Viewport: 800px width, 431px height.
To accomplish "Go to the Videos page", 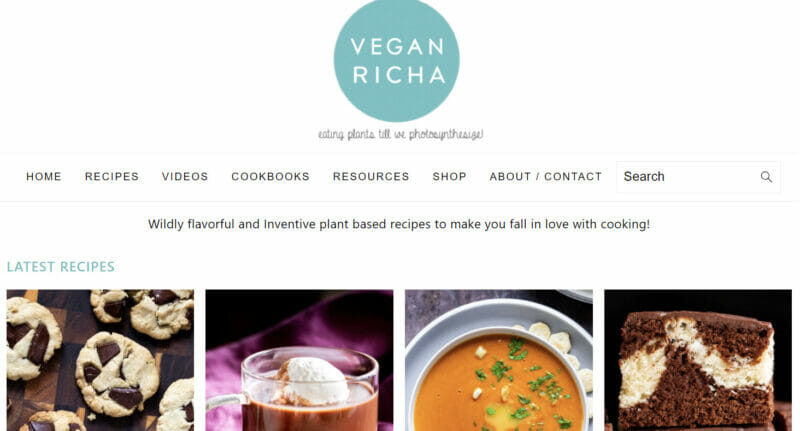I will point(185,176).
